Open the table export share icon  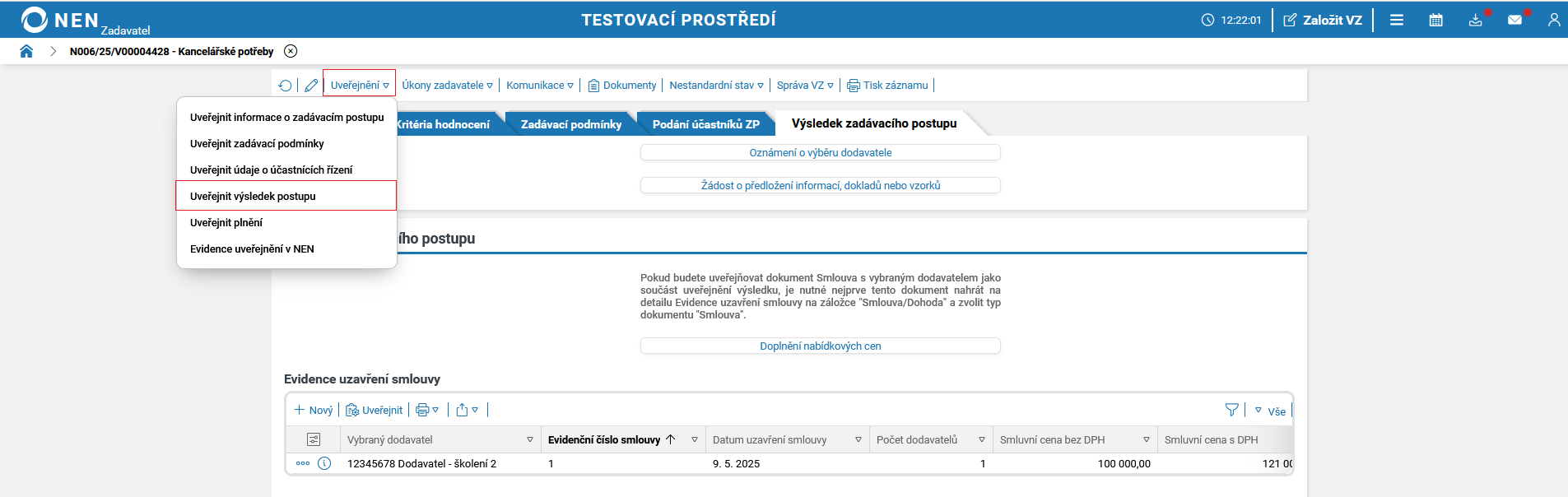point(467,410)
